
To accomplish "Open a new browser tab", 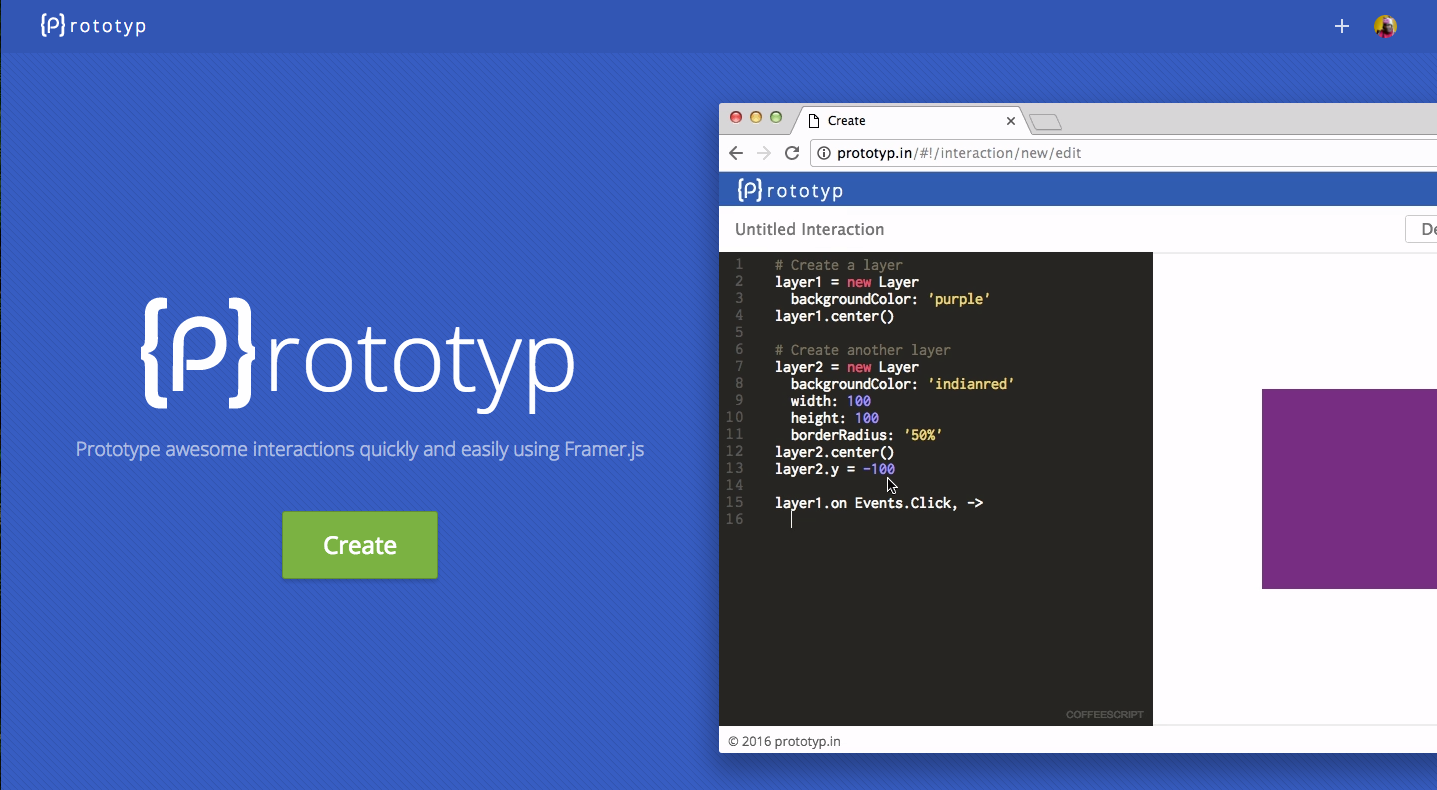I will [1044, 120].
